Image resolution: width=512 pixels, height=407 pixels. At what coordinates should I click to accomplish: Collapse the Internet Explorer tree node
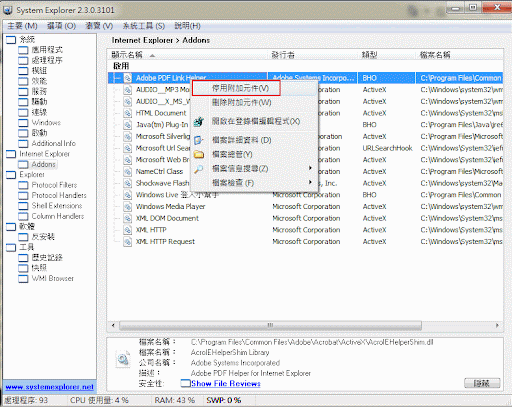tap(11, 154)
